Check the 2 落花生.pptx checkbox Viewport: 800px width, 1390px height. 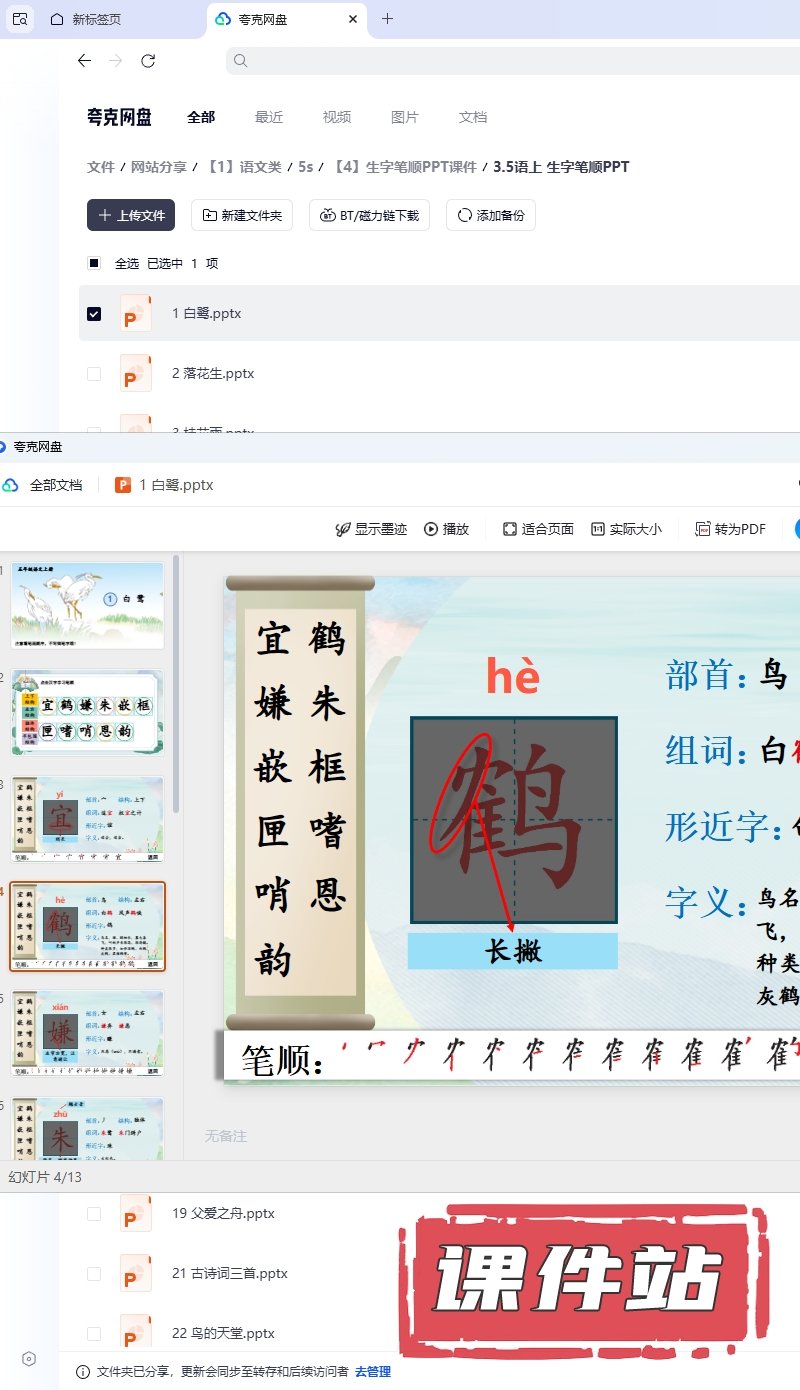point(94,373)
